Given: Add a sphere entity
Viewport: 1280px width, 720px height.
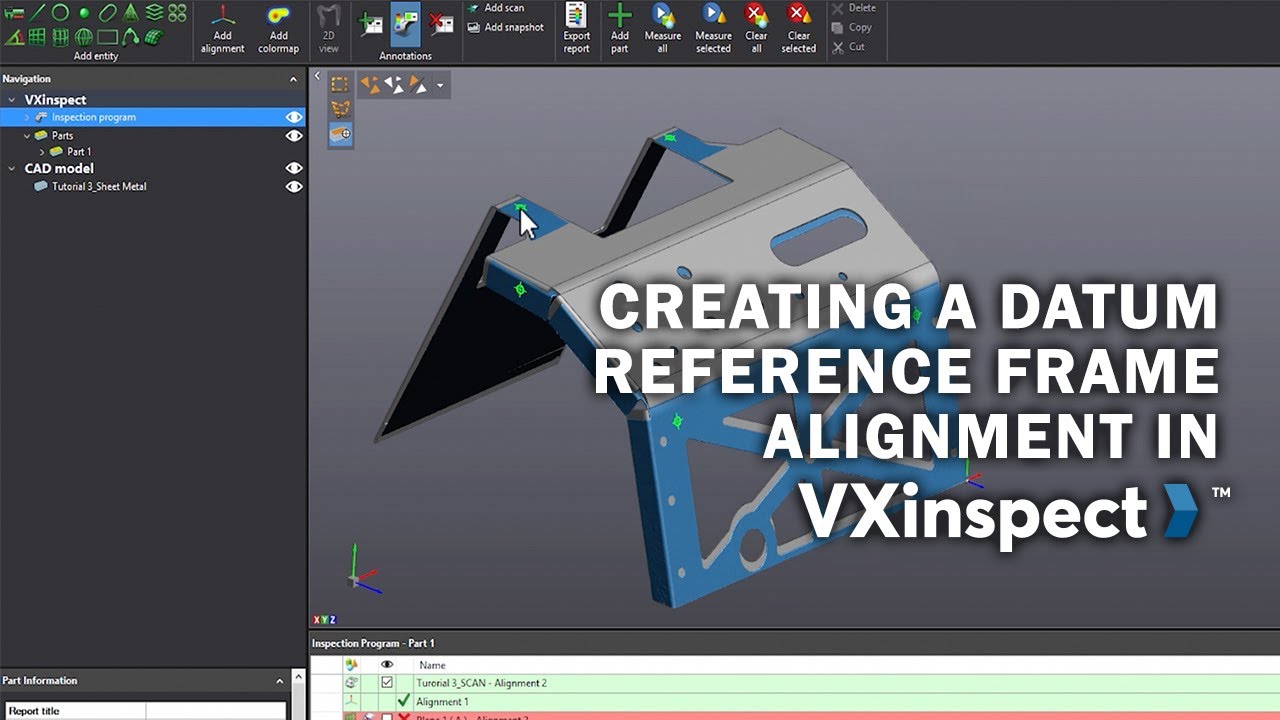Looking at the screenshot, I should (84, 37).
